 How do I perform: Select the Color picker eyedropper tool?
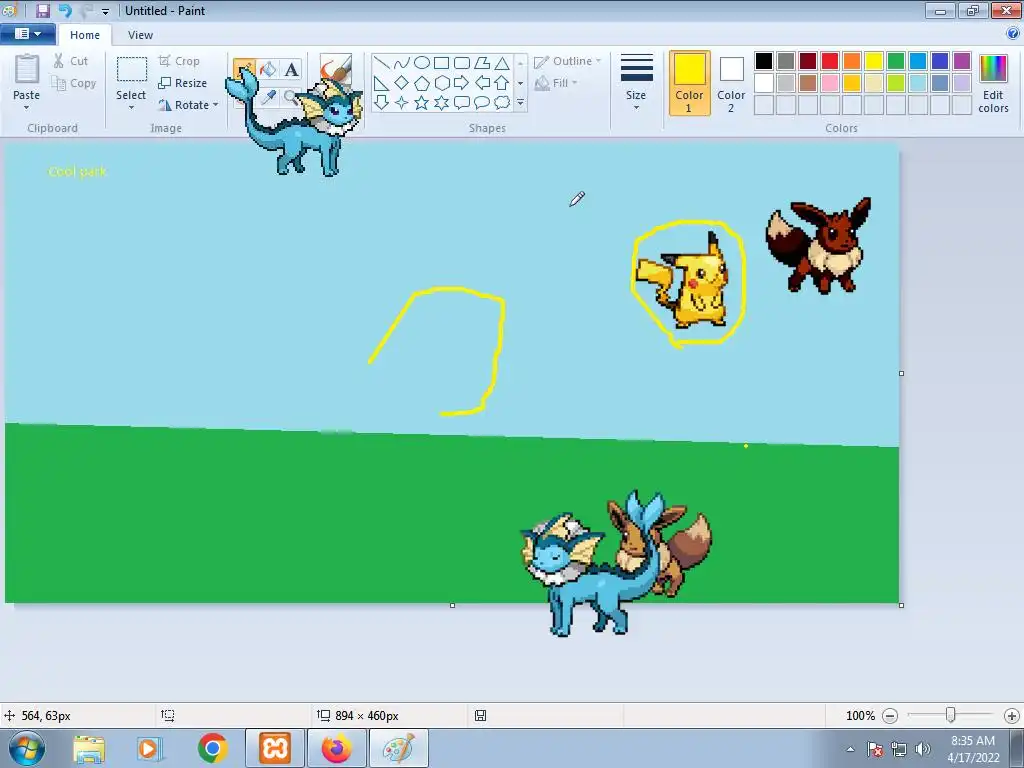(268, 97)
